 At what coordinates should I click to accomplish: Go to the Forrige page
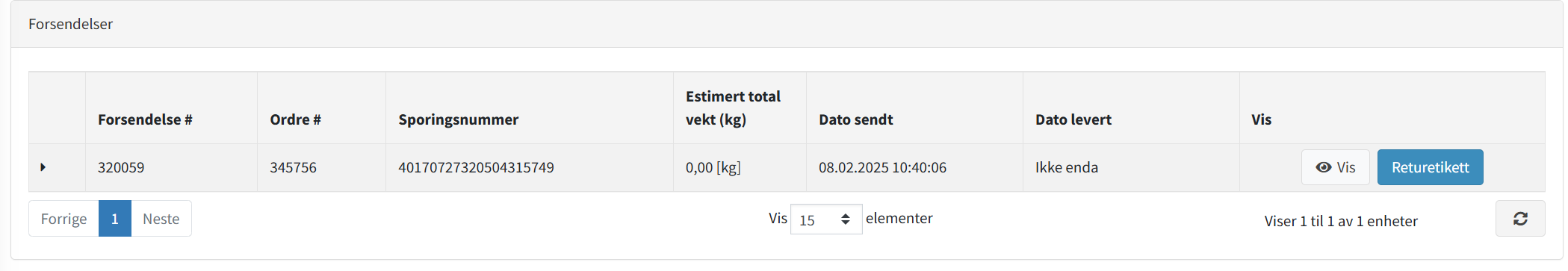point(63,219)
